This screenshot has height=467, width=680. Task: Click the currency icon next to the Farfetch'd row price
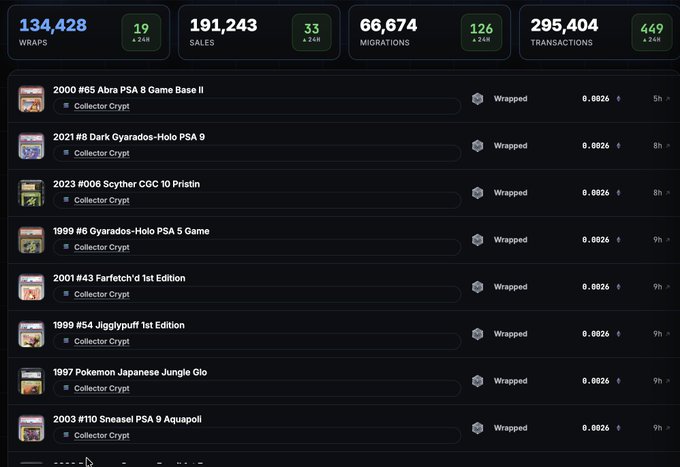[618, 287]
